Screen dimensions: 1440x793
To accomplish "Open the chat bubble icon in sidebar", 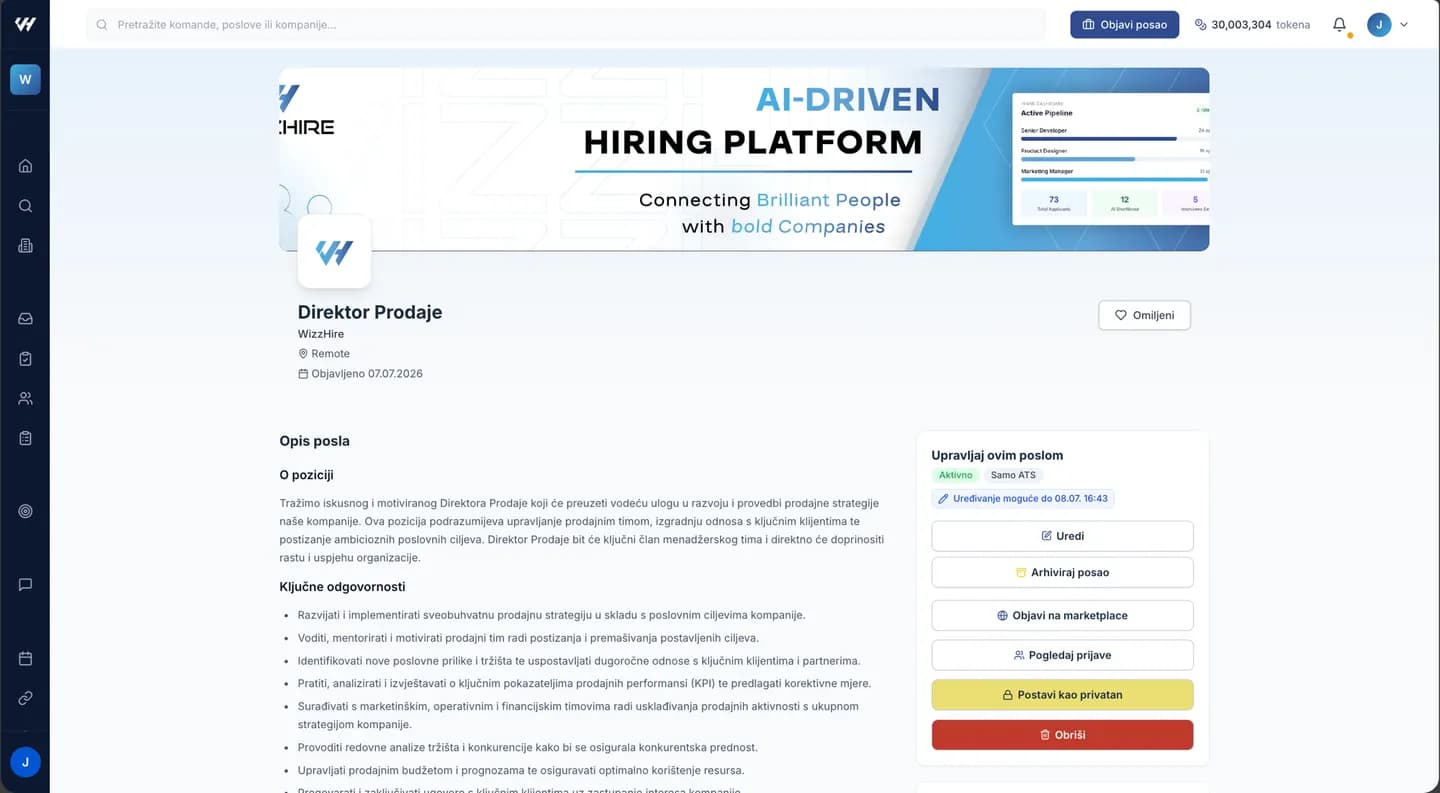I will (25, 584).
